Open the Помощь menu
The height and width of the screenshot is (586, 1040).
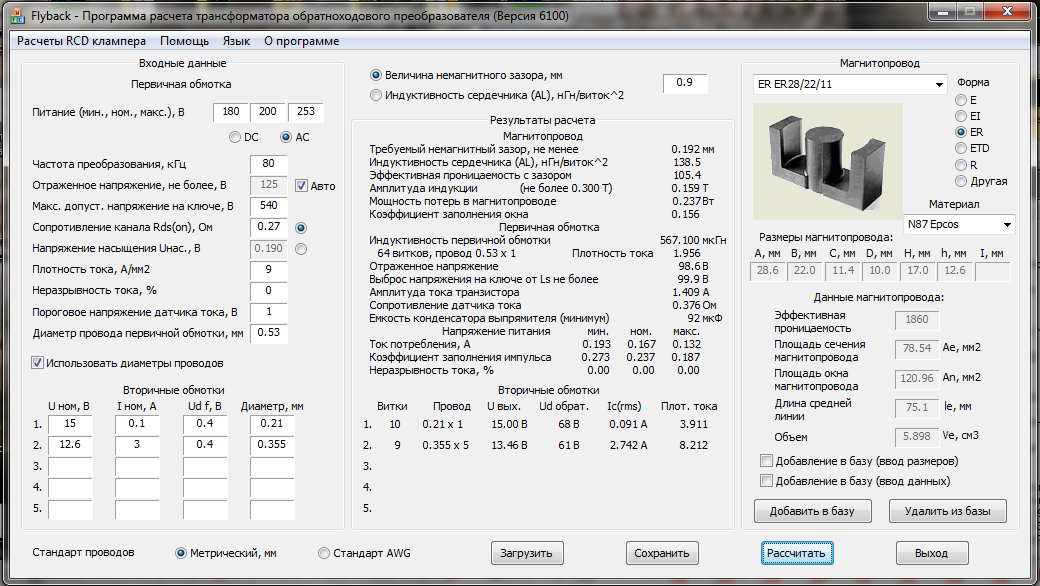click(184, 41)
